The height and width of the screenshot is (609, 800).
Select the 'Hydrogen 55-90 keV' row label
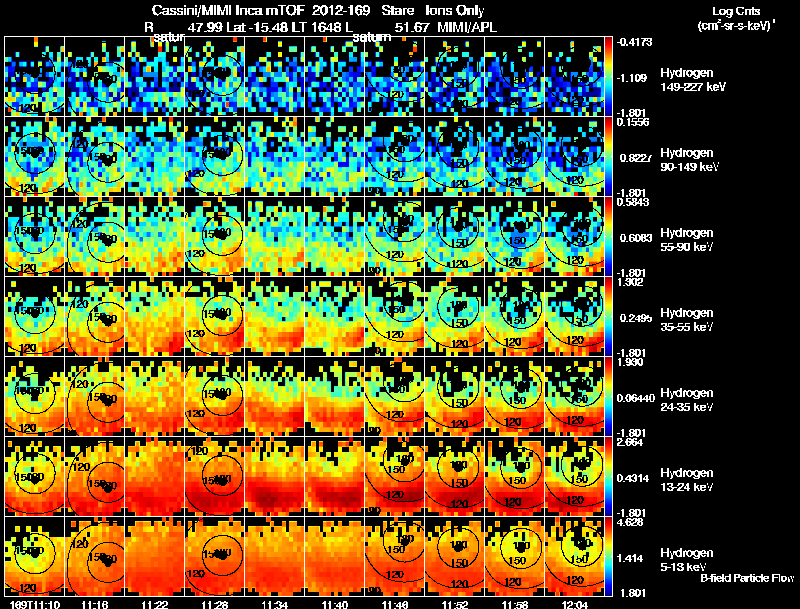coord(687,240)
